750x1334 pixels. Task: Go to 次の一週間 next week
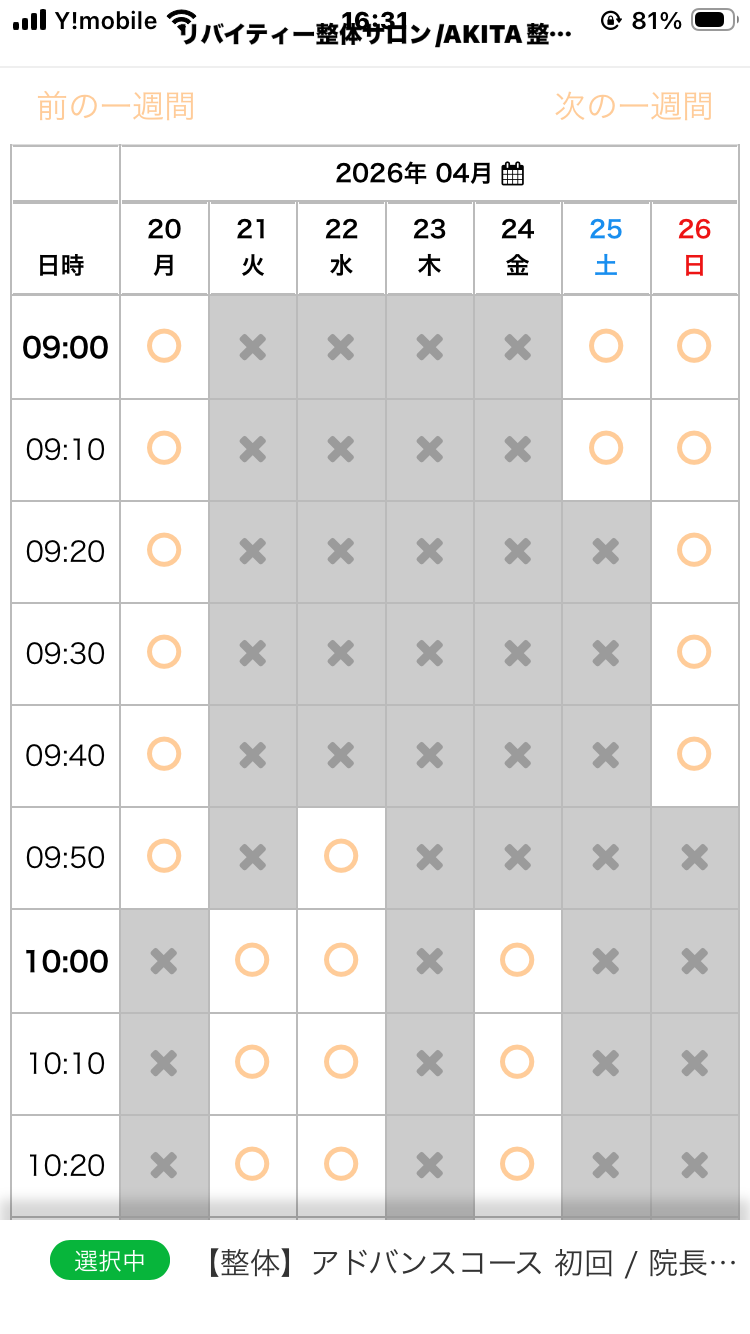[x=633, y=106]
